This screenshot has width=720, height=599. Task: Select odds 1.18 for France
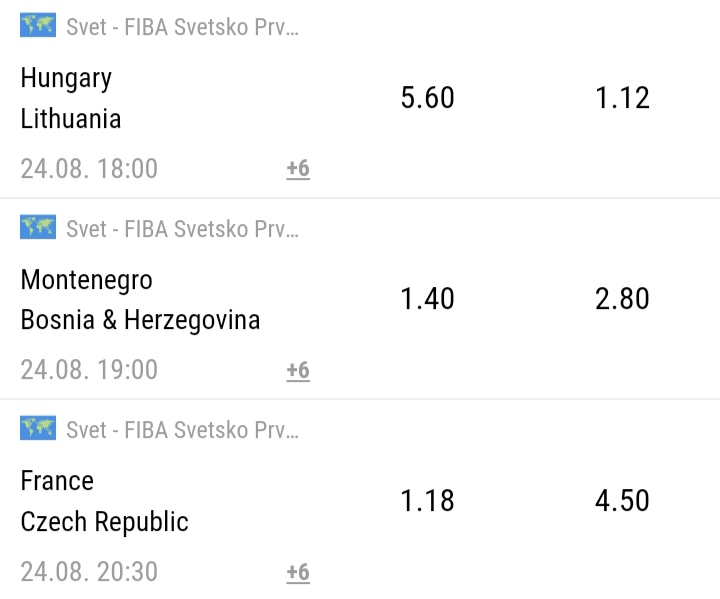428,500
